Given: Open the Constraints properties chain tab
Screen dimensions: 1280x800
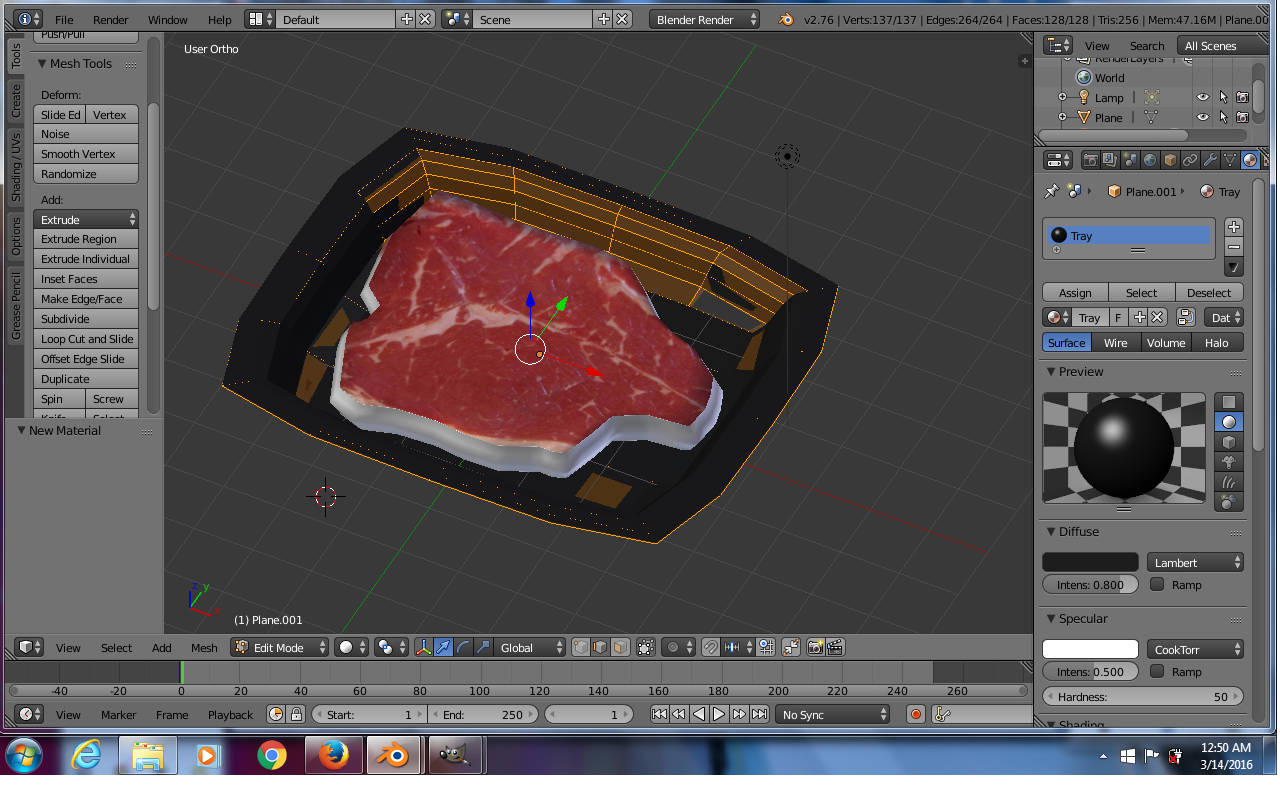Looking at the screenshot, I should 1190,160.
